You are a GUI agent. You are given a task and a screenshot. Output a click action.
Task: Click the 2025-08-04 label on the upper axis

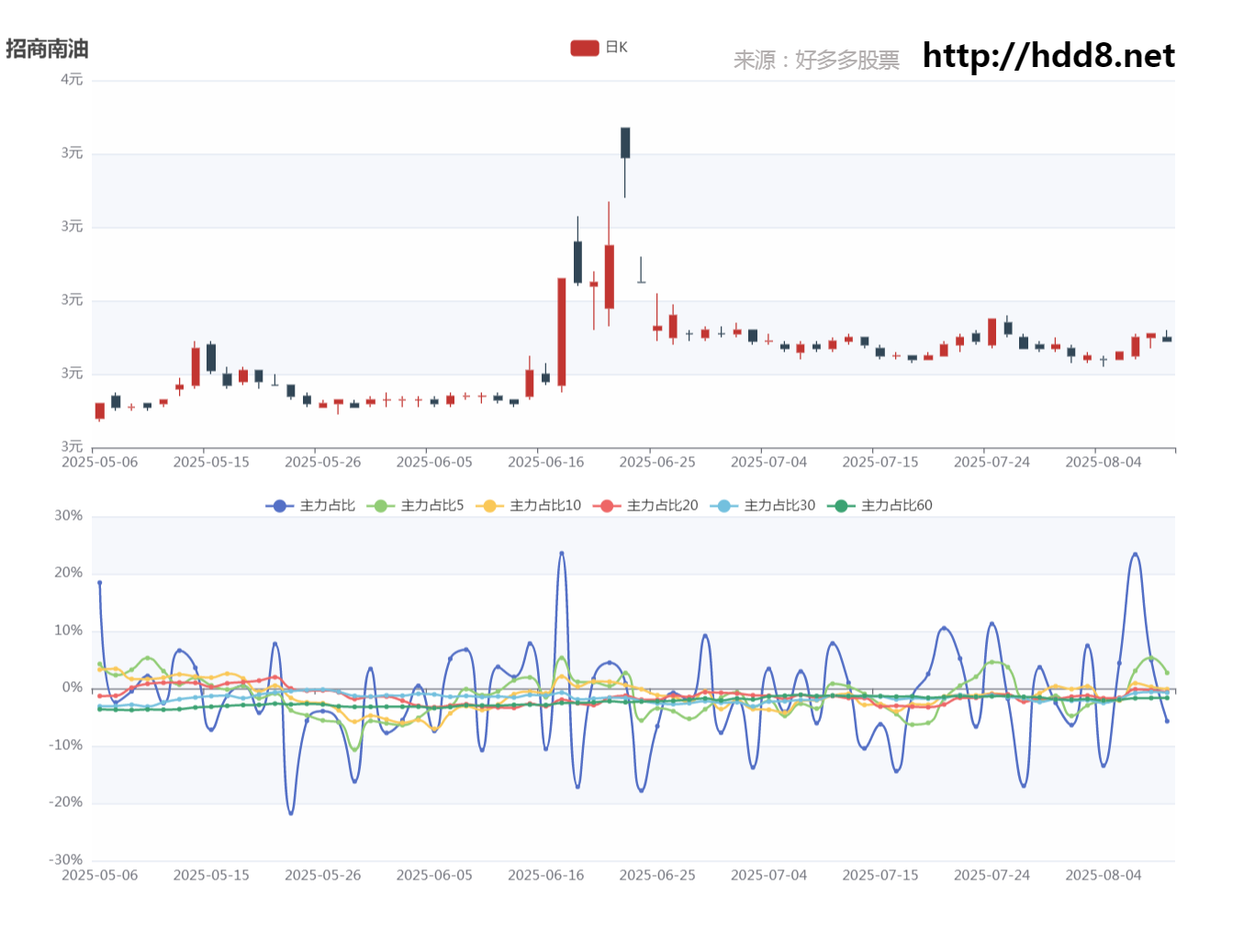[x=1103, y=462]
